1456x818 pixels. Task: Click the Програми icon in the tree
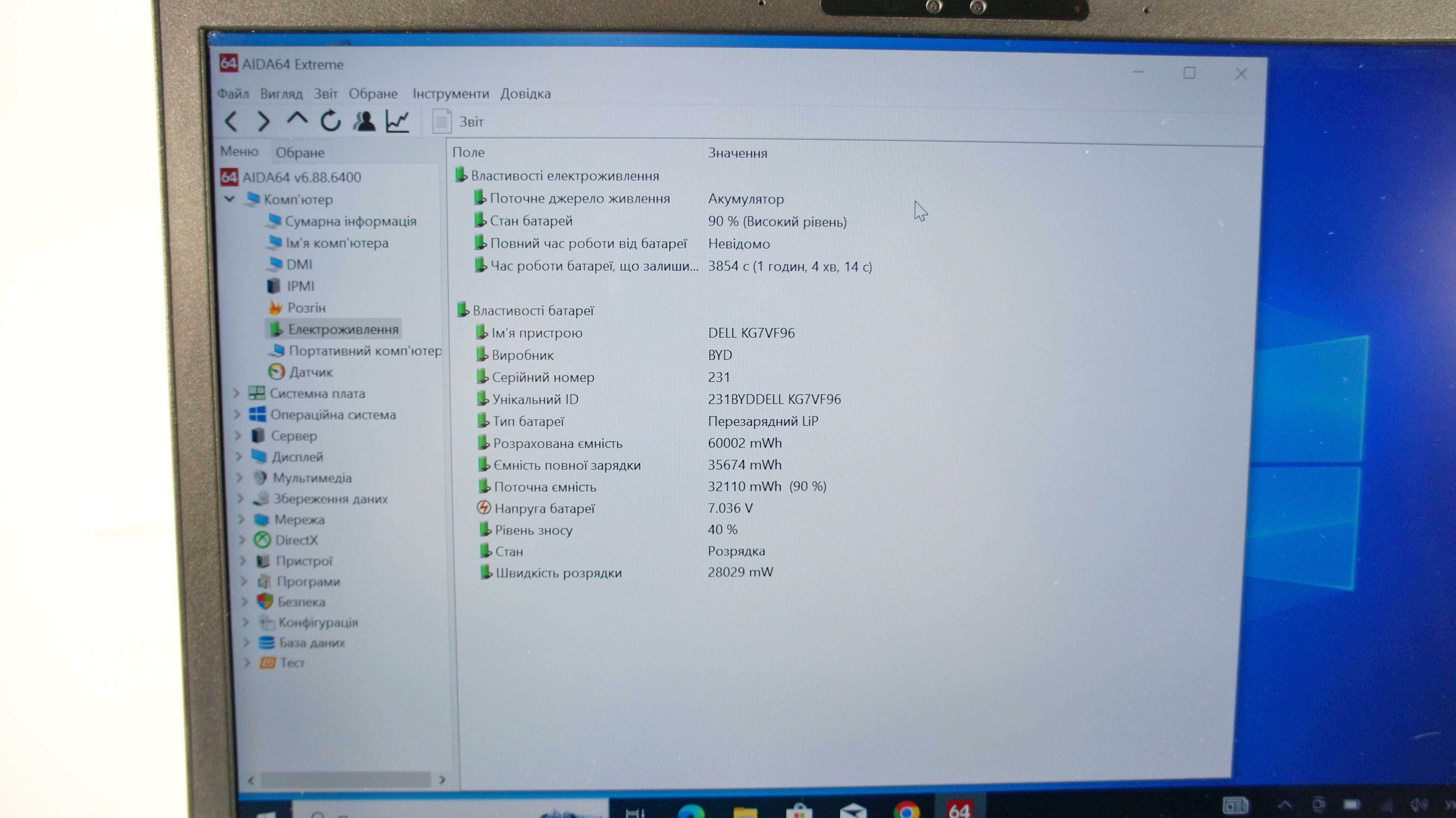pos(264,581)
